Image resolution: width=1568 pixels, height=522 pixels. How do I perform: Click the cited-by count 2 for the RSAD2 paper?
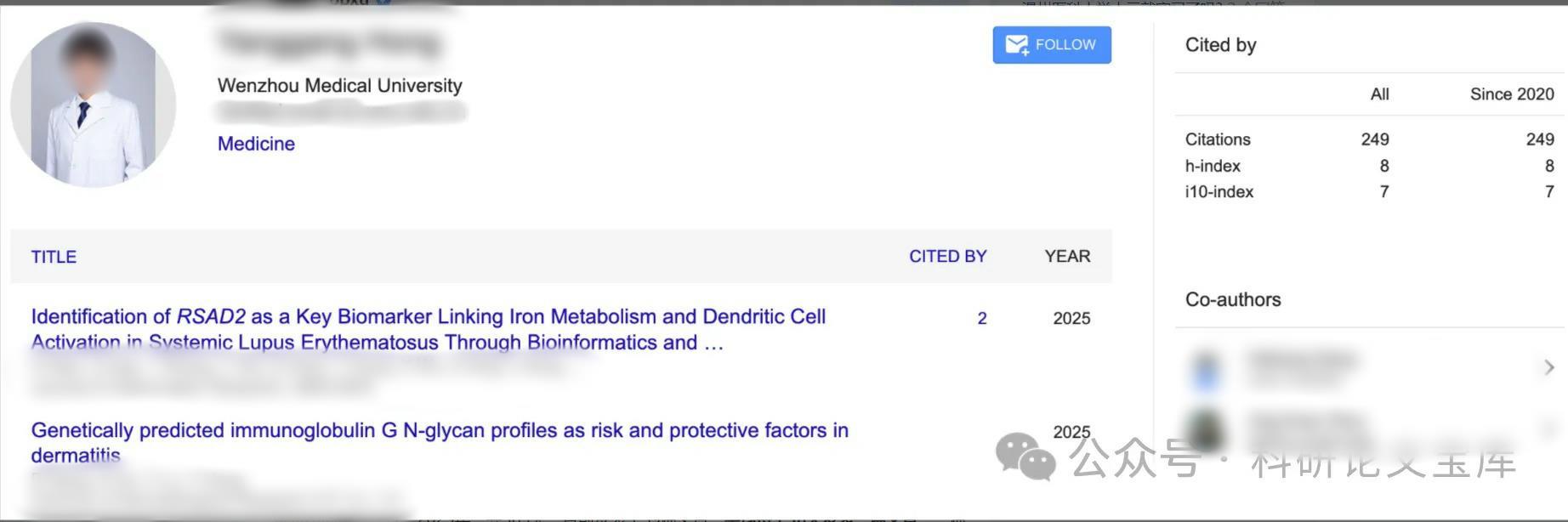tap(982, 318)
